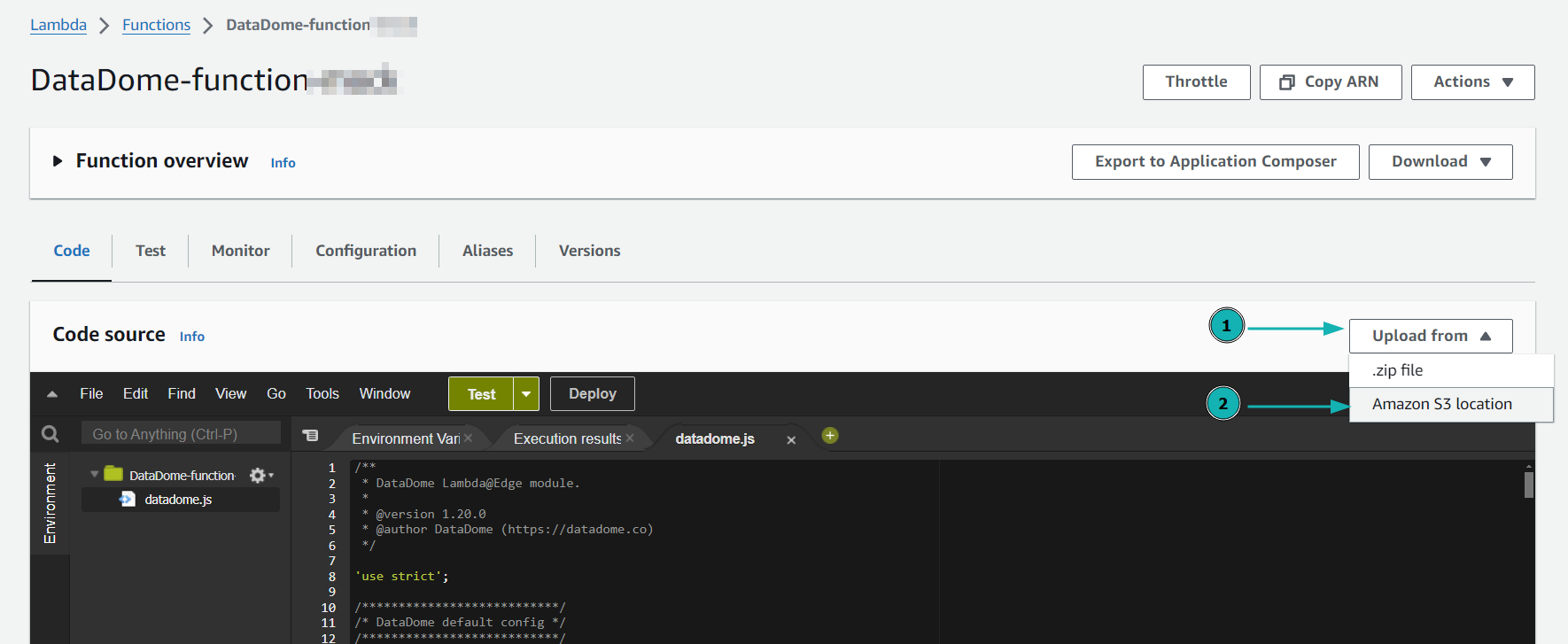This screenshot has height=644, width=1568.
Task: Add a new tab with plus icon
Action: point(830,436)
